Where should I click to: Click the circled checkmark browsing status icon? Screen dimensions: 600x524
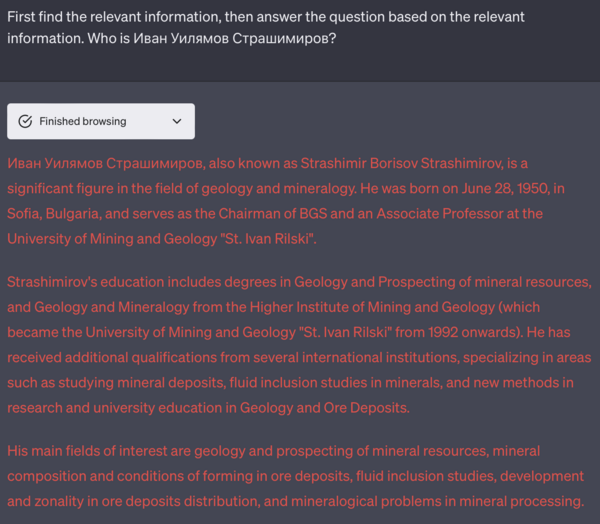point(25,121)
